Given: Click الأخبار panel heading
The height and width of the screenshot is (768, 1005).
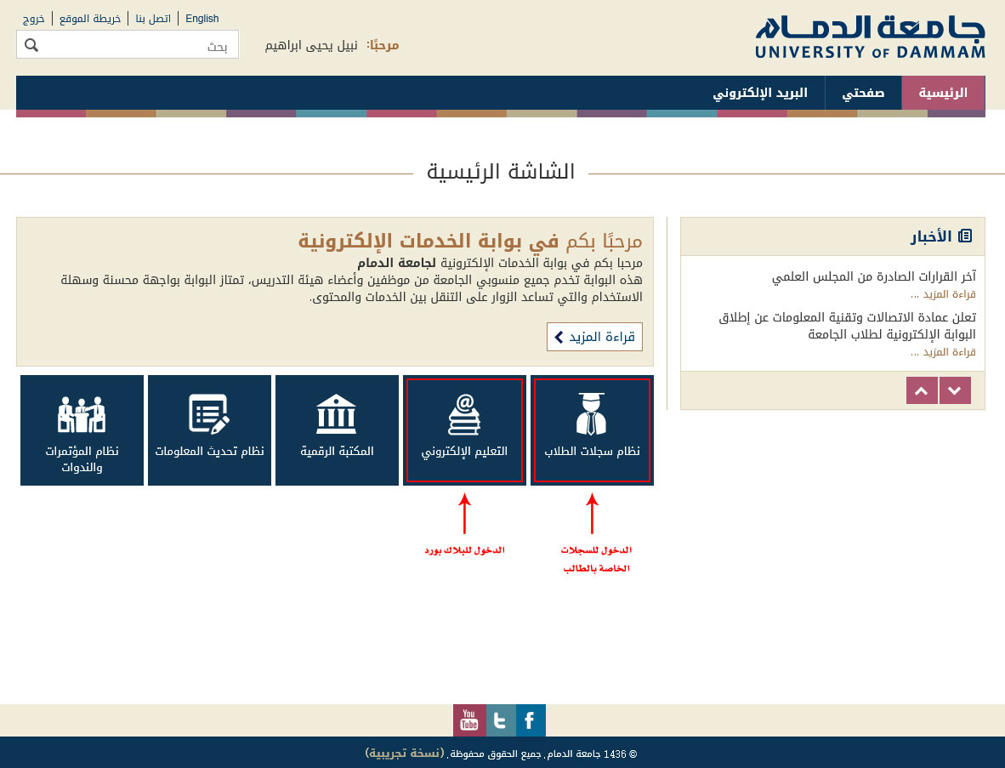Looking at the screenshot, I should pyautogui.click(x=931, y=237).
